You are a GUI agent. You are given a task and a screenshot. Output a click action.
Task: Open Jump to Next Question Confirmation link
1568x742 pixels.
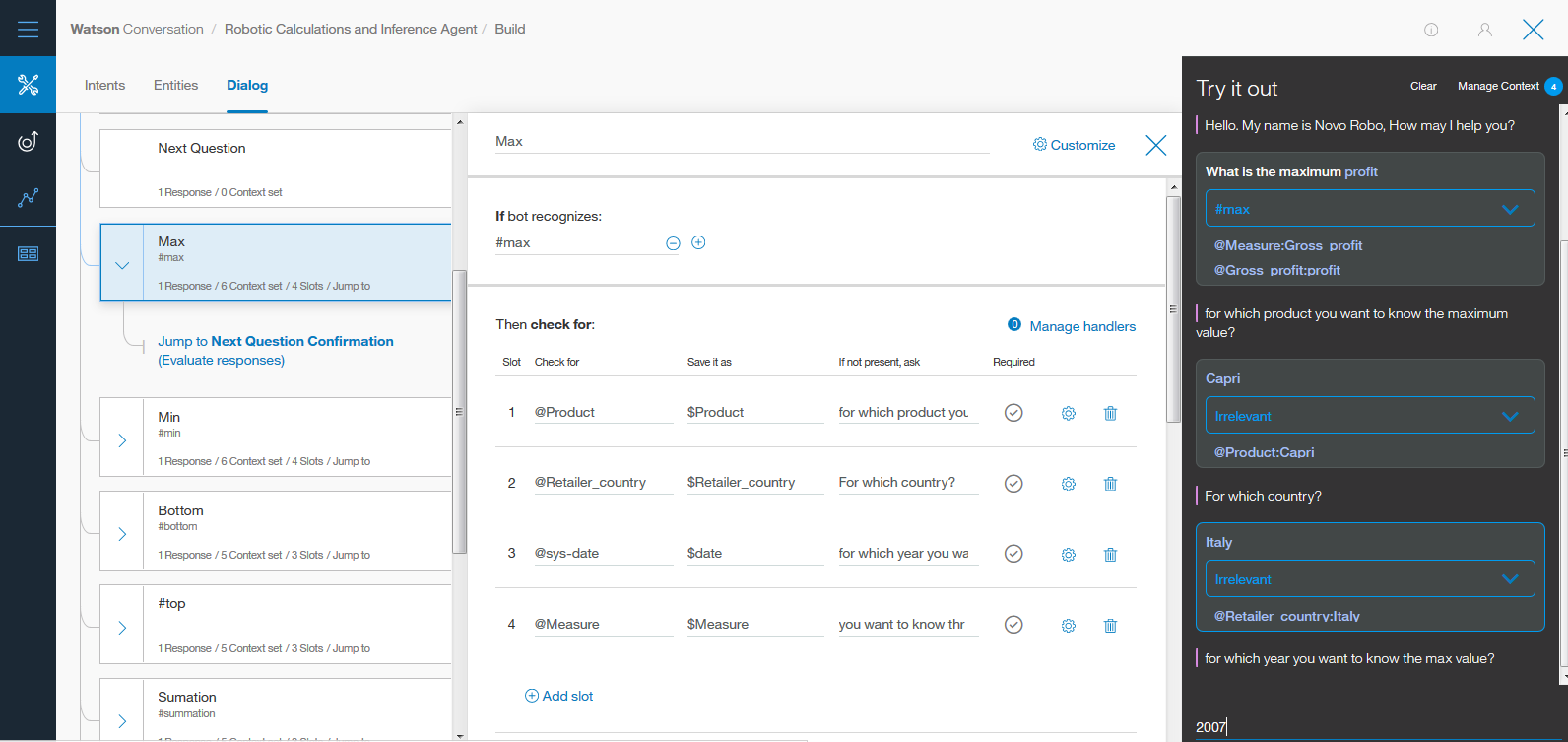tap(276, 351)
